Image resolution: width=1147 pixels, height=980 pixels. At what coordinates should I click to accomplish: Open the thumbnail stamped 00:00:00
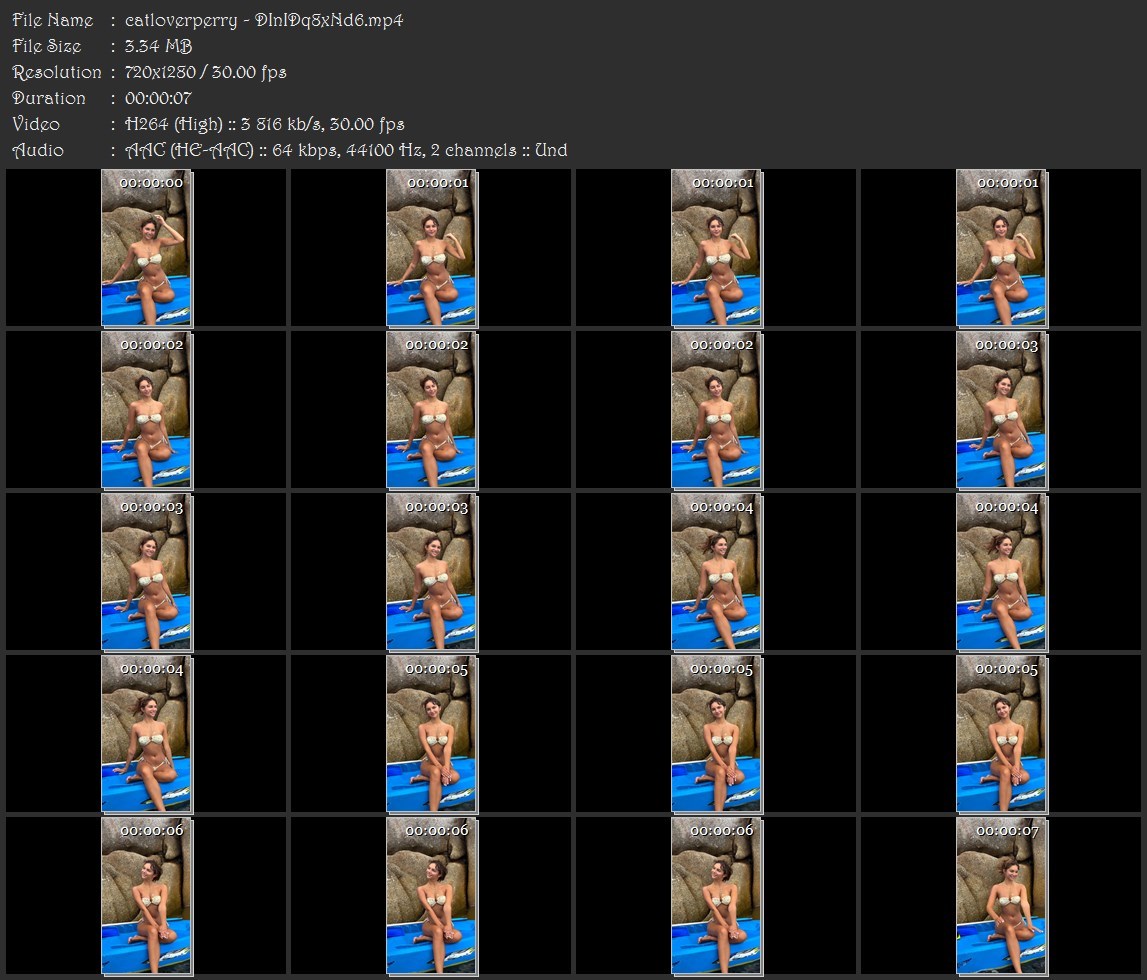146,248
